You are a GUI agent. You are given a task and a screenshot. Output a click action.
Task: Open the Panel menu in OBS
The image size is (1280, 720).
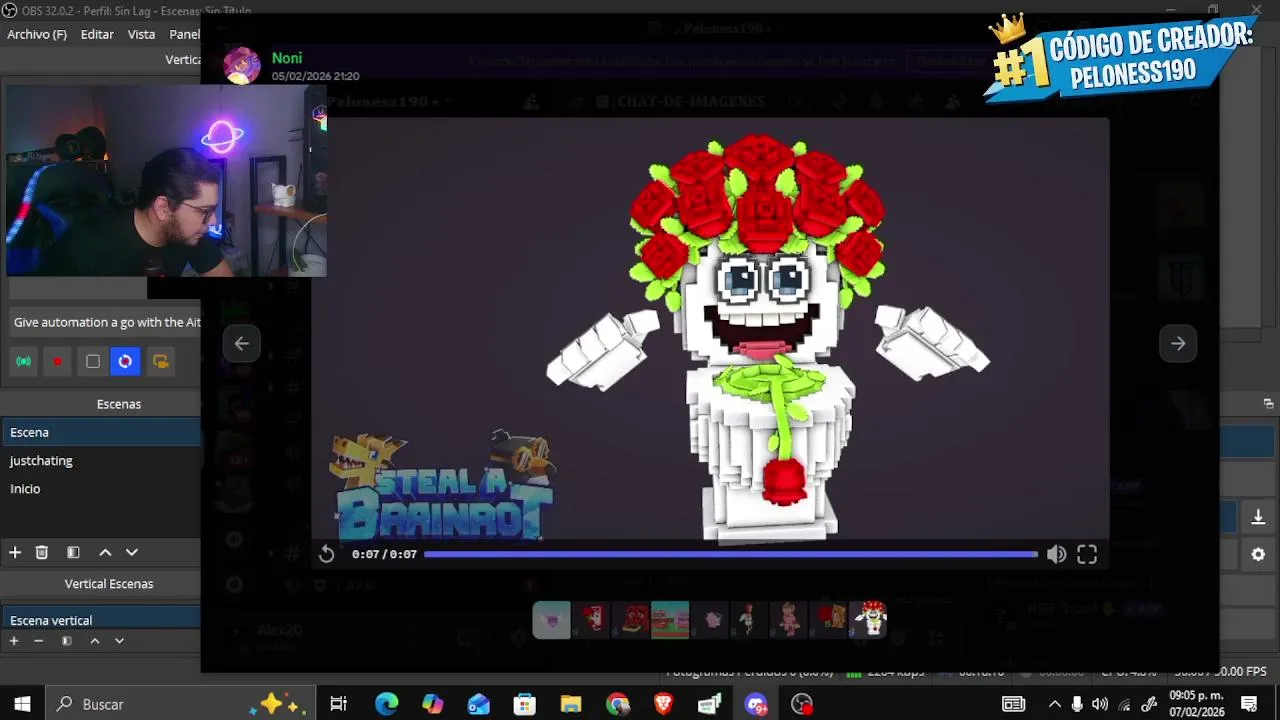pos(184,34)
